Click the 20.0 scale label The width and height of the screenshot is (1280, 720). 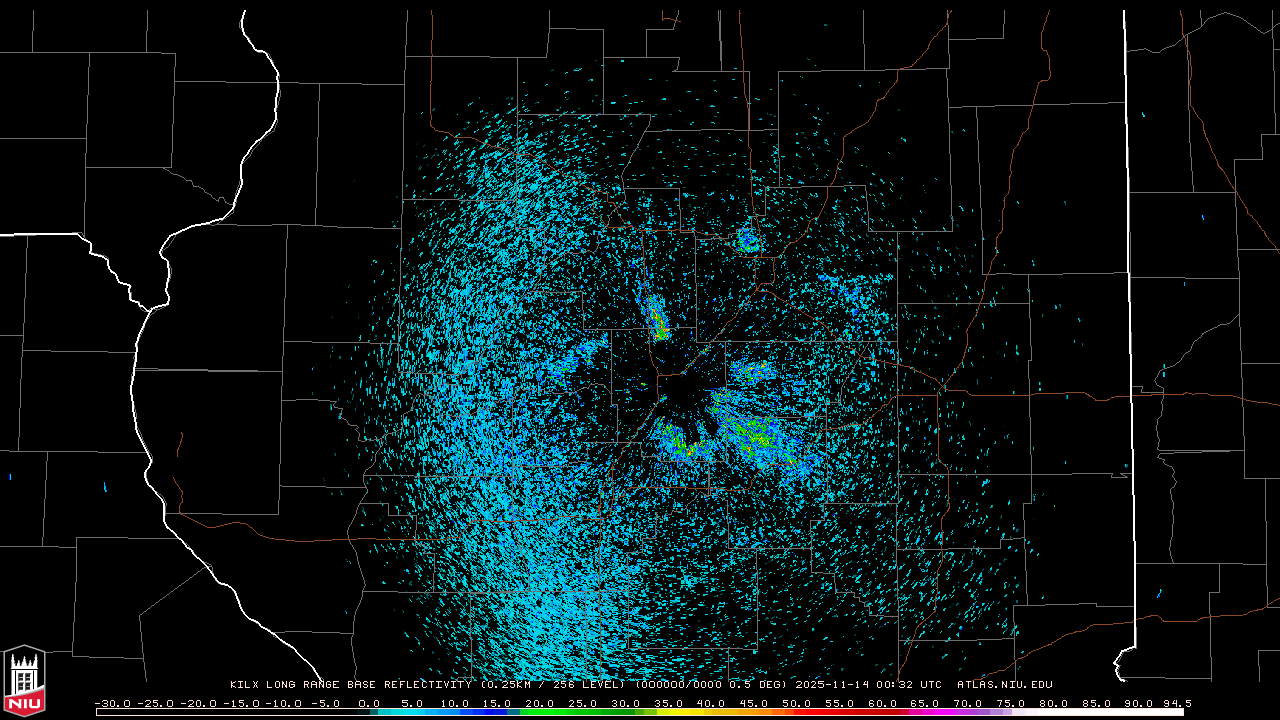540,703
